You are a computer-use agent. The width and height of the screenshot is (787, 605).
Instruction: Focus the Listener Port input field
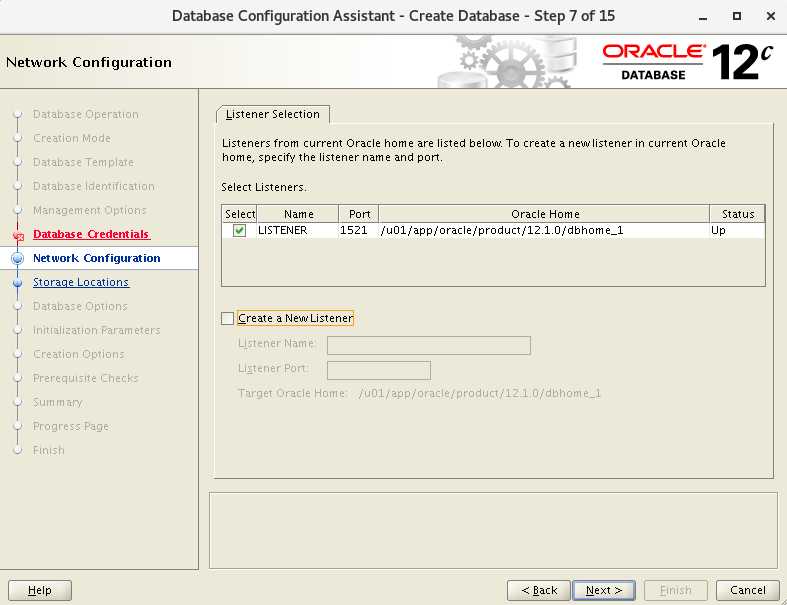(x=379, y=371)
